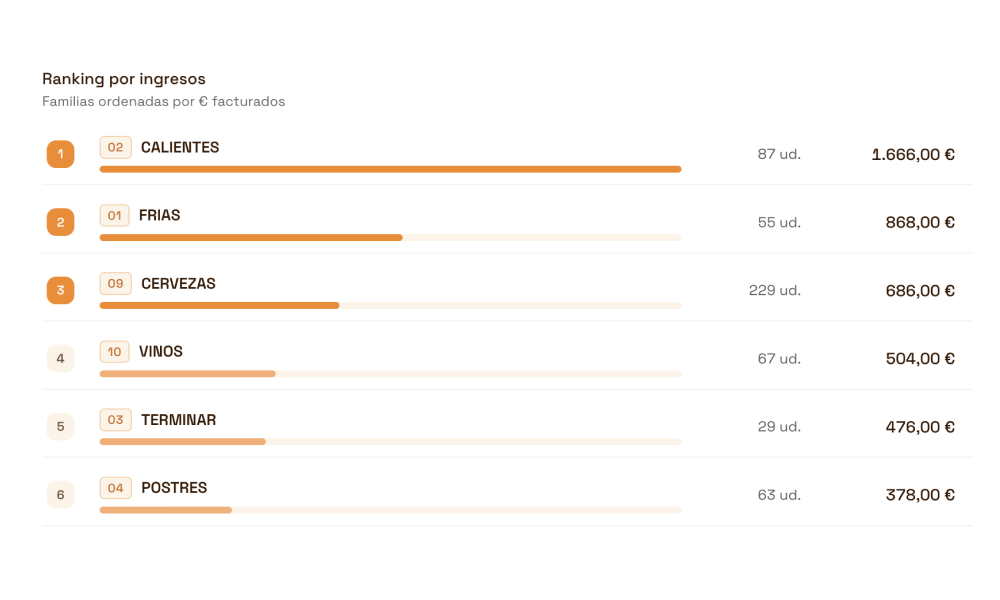Select the 10 code tag beside VINOS
The width and height of the screenshot is (1000, 600).
tap(114, 352)
